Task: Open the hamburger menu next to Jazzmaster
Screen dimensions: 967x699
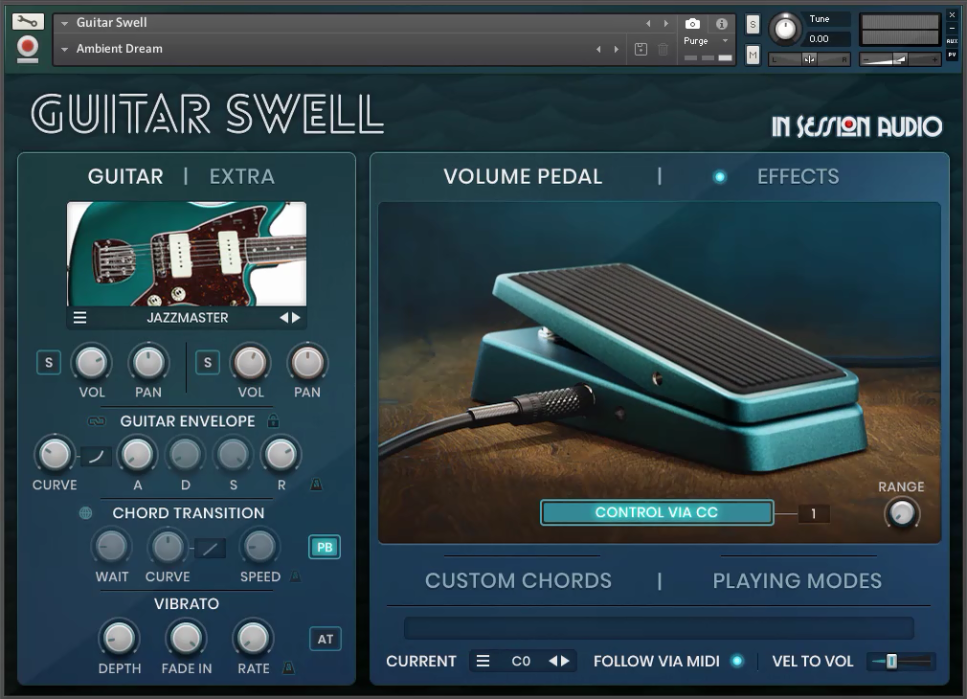Action: (80, 317)
